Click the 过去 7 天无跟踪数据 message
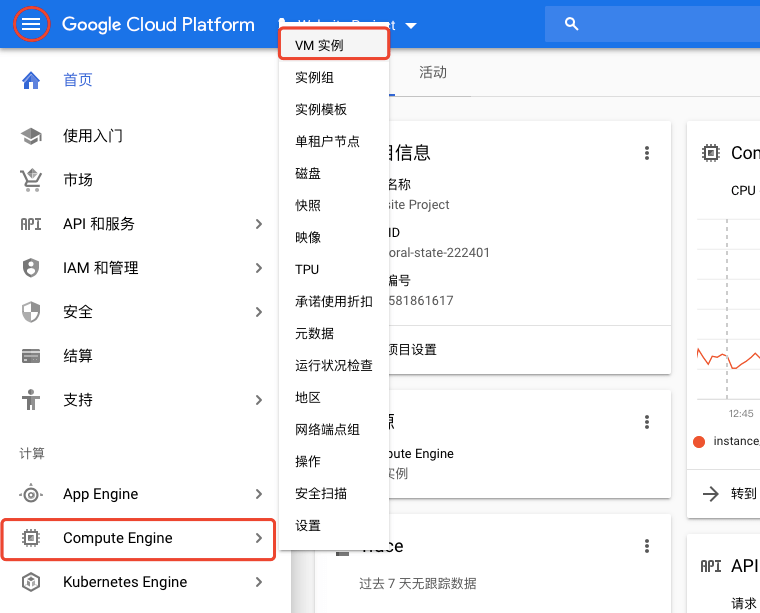Image resolution: width=760 pixels, height=613 pixels. (417, 583)
